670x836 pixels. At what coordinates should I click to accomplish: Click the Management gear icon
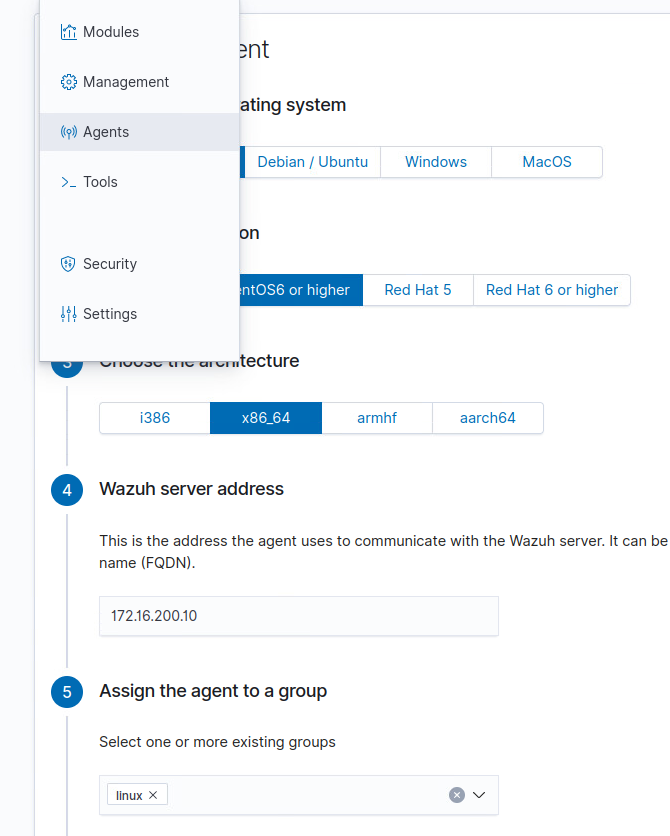[x=68, y=82]
